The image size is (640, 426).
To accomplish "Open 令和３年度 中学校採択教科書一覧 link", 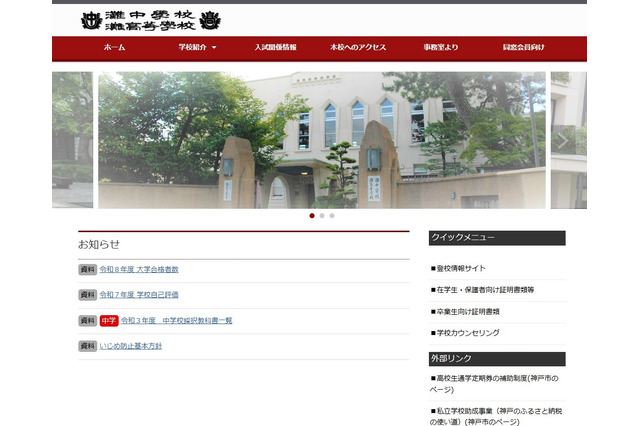I will [x=176, y=321].
